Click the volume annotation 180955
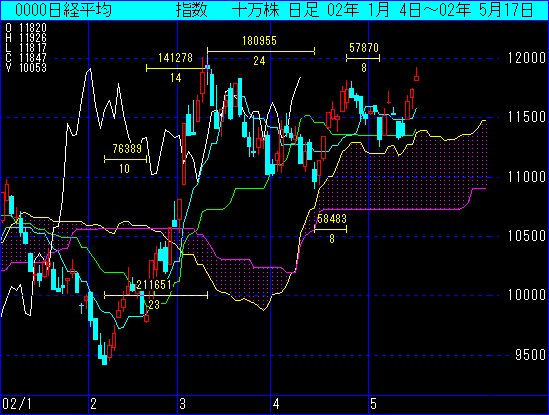This screenshot has height=415, width=549. point(259,41)
